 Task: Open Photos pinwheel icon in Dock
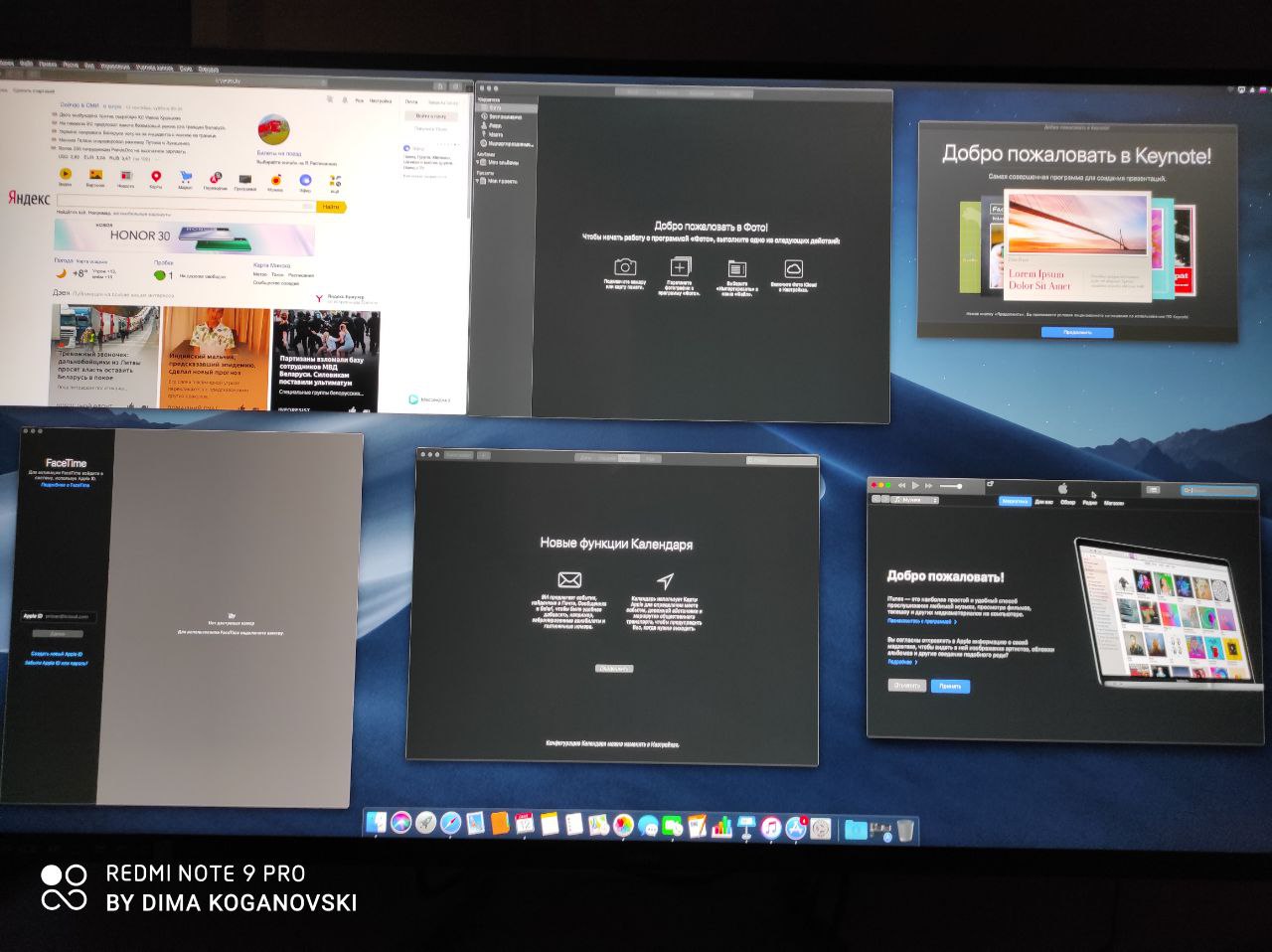[x=623, y=824]
